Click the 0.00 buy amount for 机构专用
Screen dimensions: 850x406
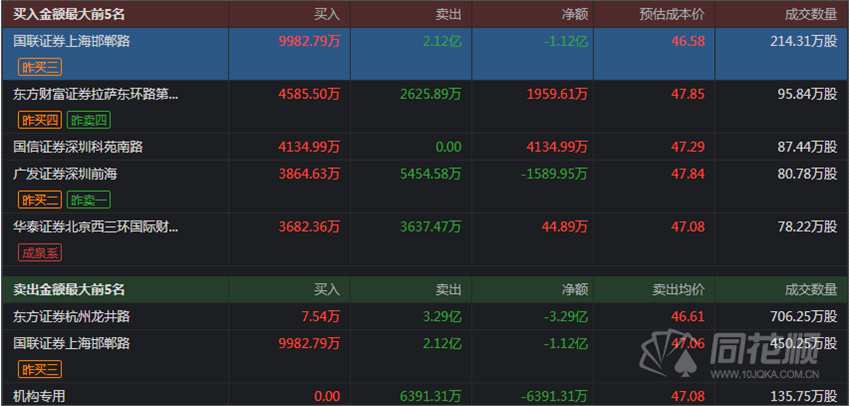tap(327, 396)
